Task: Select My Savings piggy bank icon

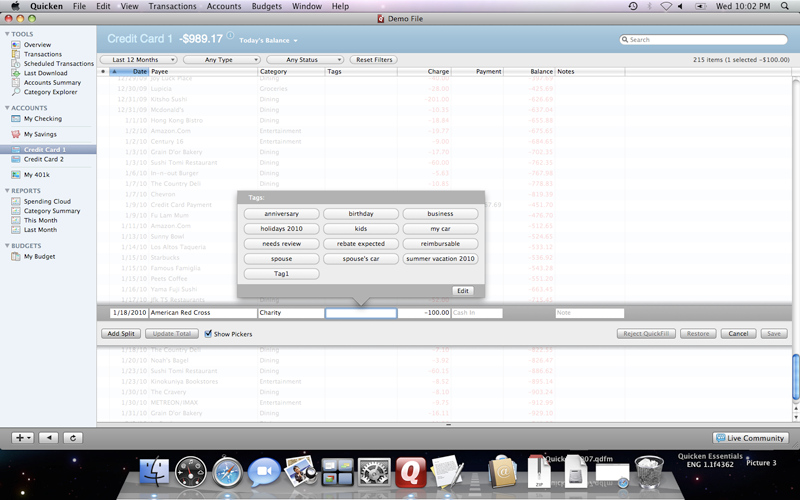Action: (x=16, y=134)
